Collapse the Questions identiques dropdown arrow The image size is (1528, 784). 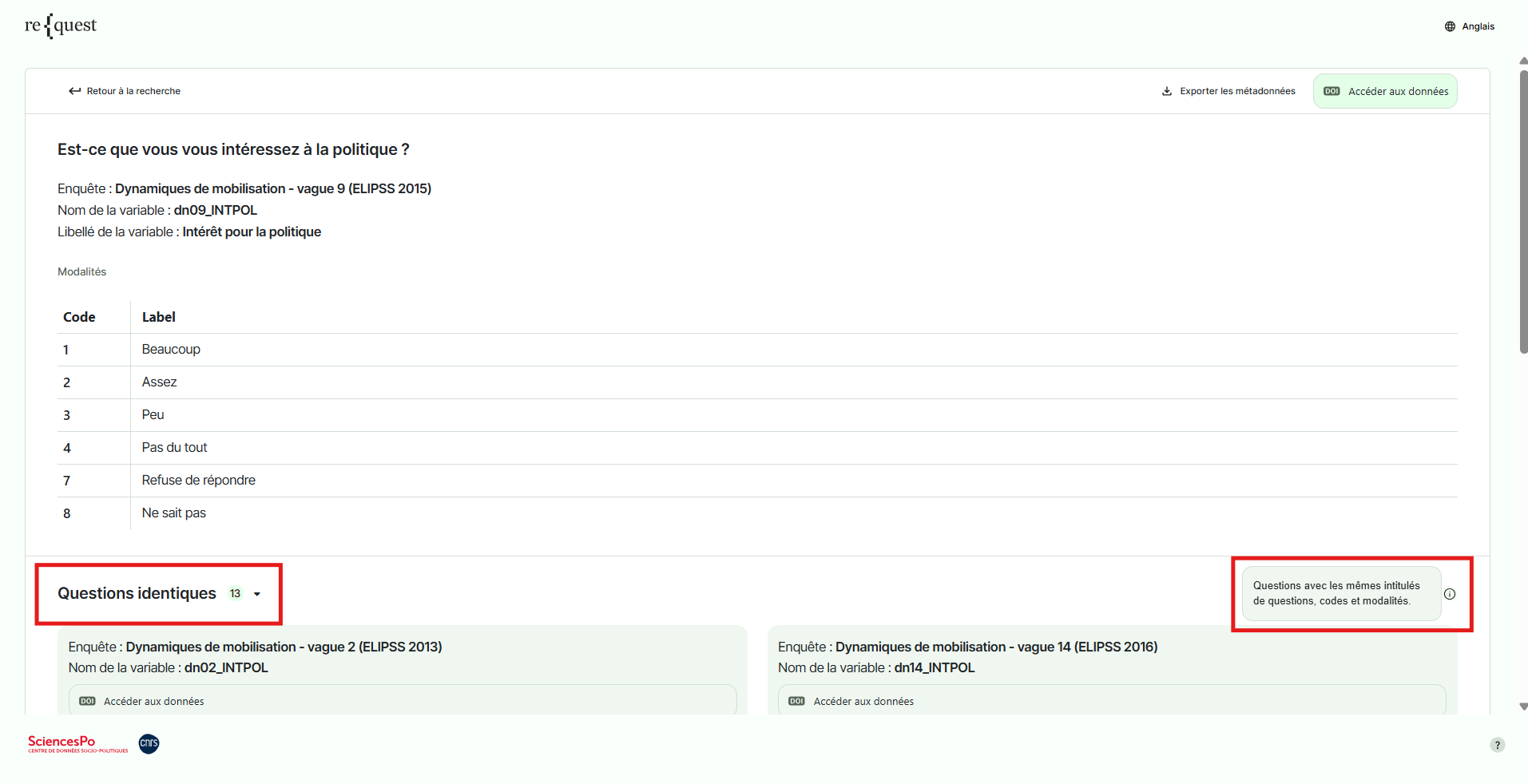click(x=257, y=594)
